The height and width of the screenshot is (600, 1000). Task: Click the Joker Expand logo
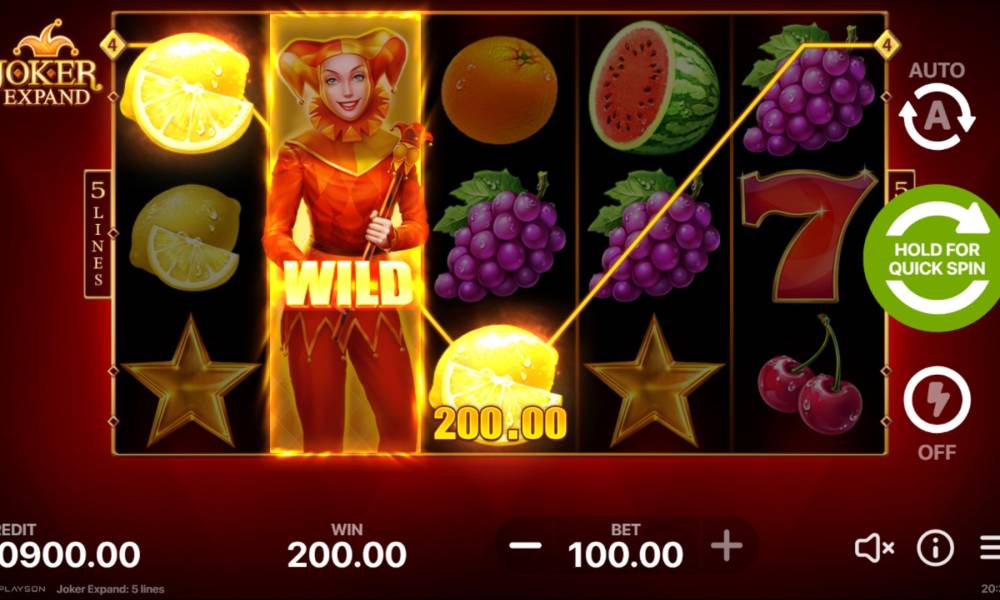50,64
